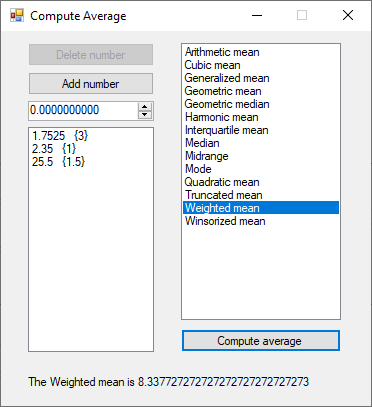The width and height of the screenshot is (372, 407).
Task: Click the Compute Average app icon
Action: click(17, 15)
